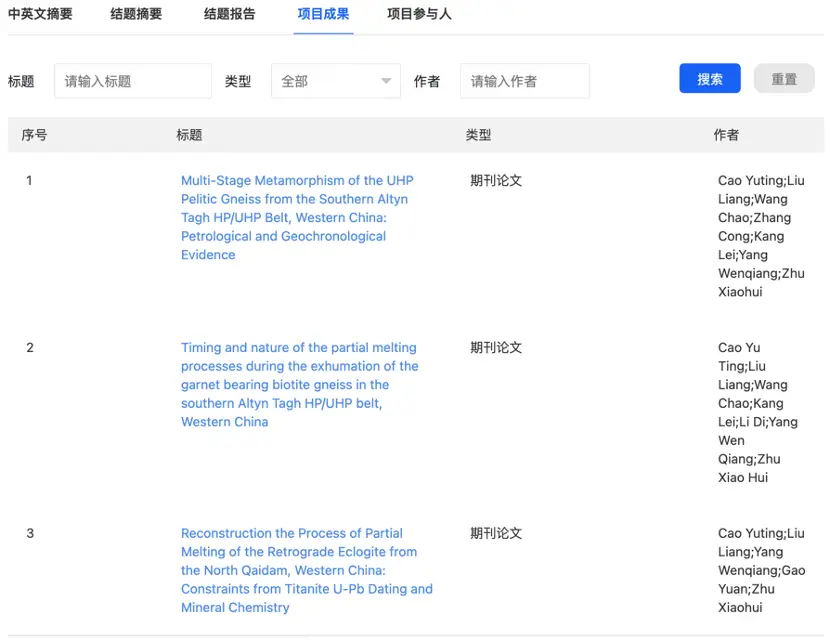Click the 作者 author search input field
Image resolution: width=830 pixels, height=642 pixels.
(524, 80)
